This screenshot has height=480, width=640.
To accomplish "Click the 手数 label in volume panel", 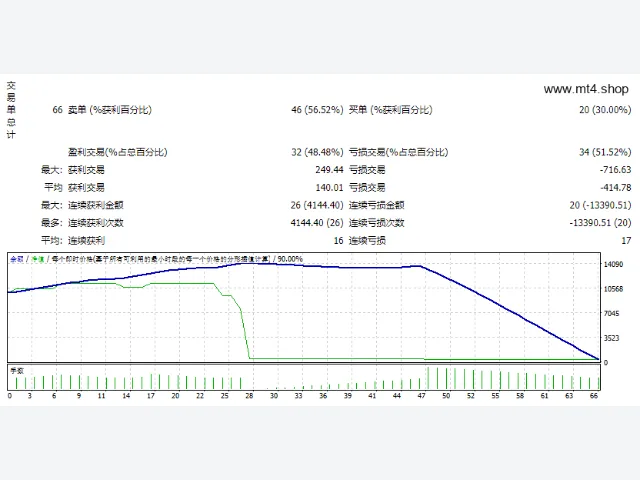I will point(17,371).
